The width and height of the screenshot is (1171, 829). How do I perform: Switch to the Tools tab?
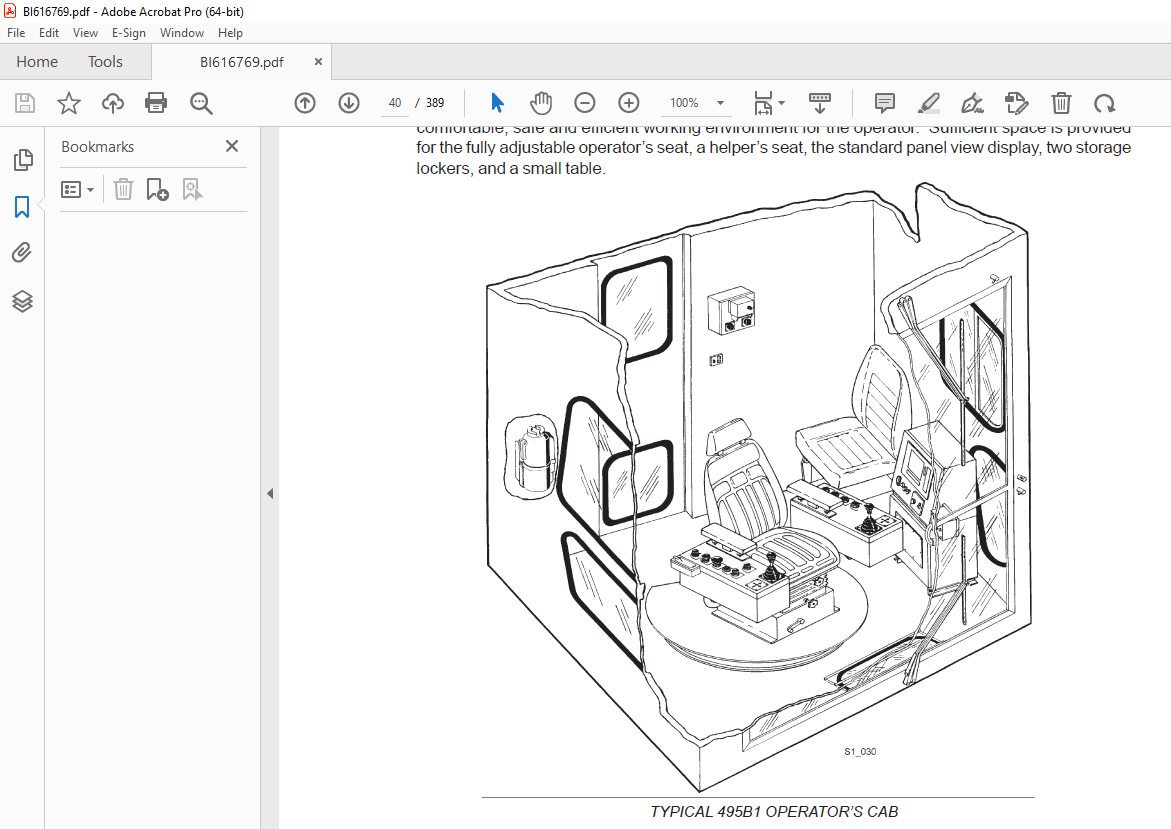pos(105,62)
